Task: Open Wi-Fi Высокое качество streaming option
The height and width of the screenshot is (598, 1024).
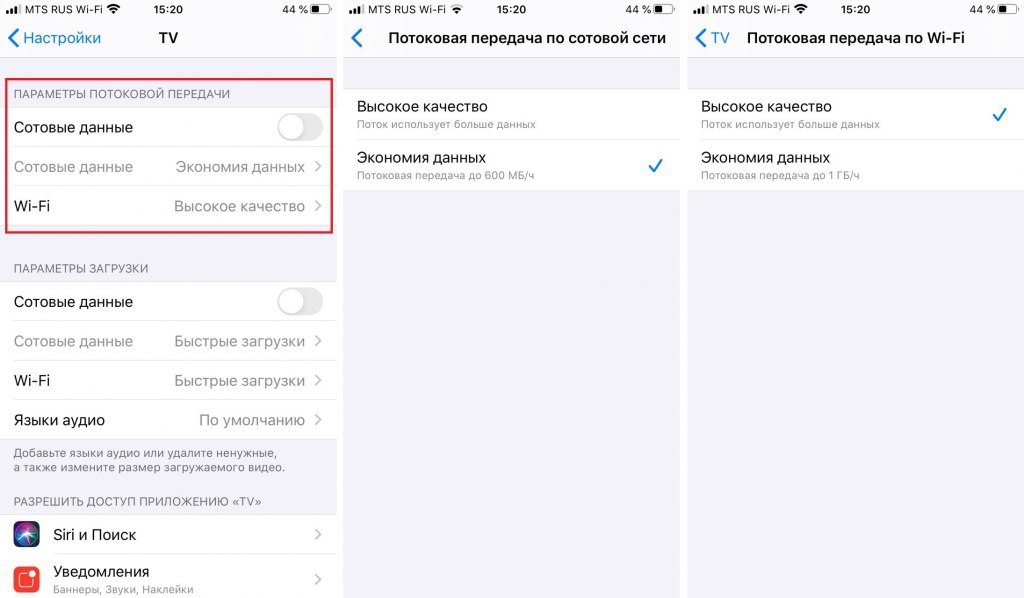Action: (x=168, y=206)
